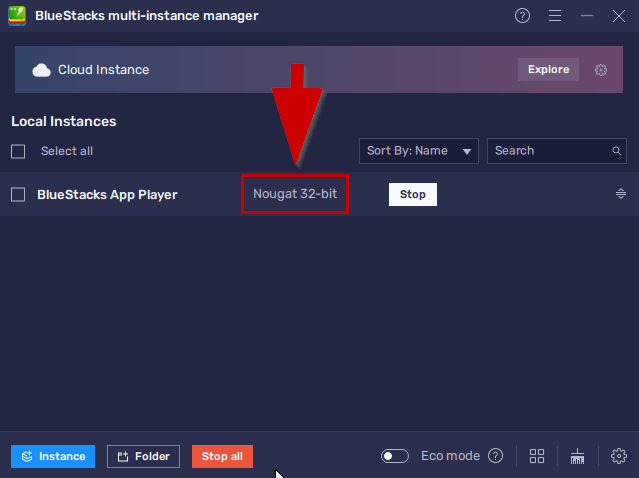Click the Stop all button
639x478 pixels.
pos(222,456)
